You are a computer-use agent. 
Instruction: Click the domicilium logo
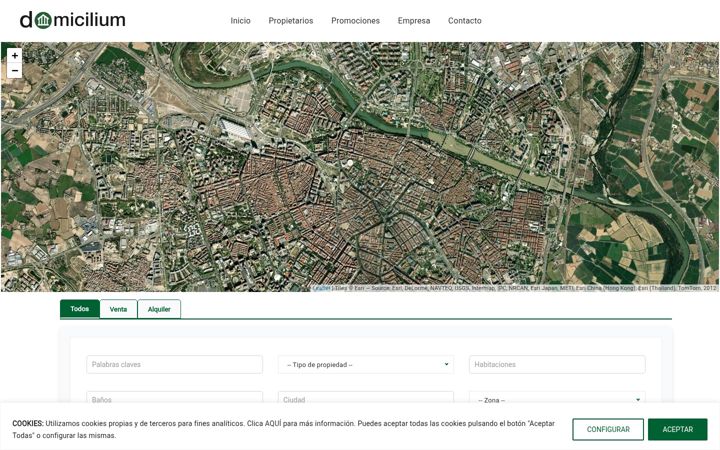click(73, 20)
